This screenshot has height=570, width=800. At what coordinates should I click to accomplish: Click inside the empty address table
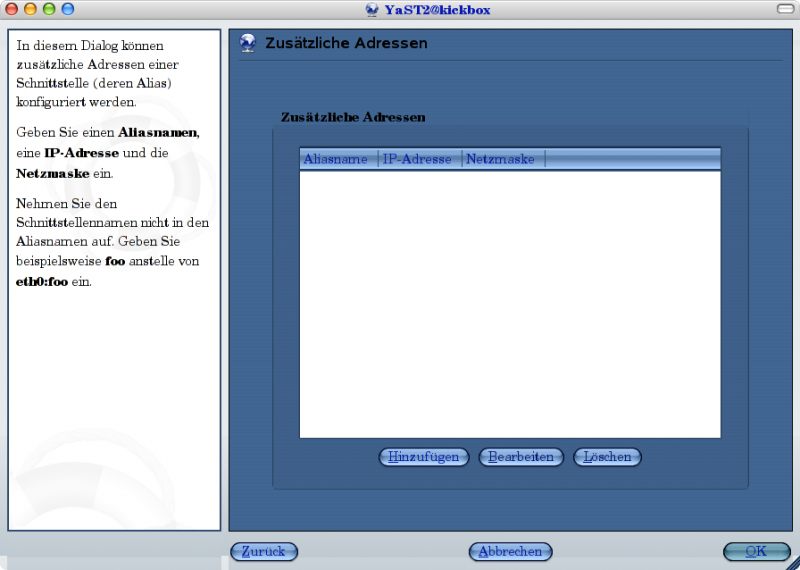click(x=510, y=300)
